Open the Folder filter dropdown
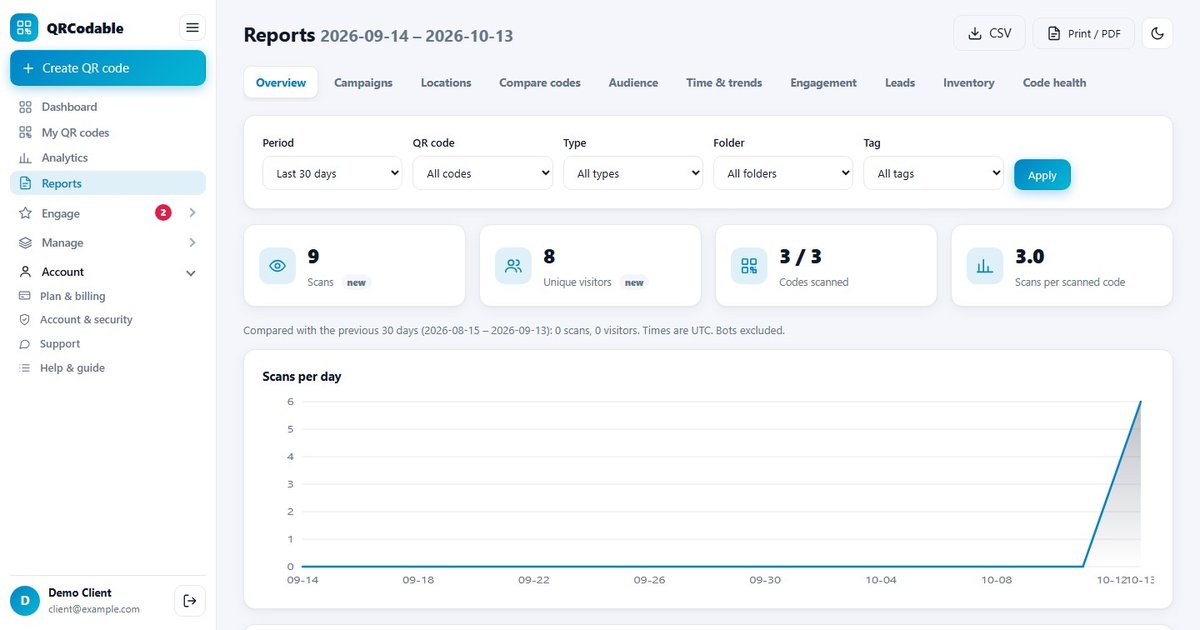The width and height of the screenshot is (1200, 630). (783, 173)
